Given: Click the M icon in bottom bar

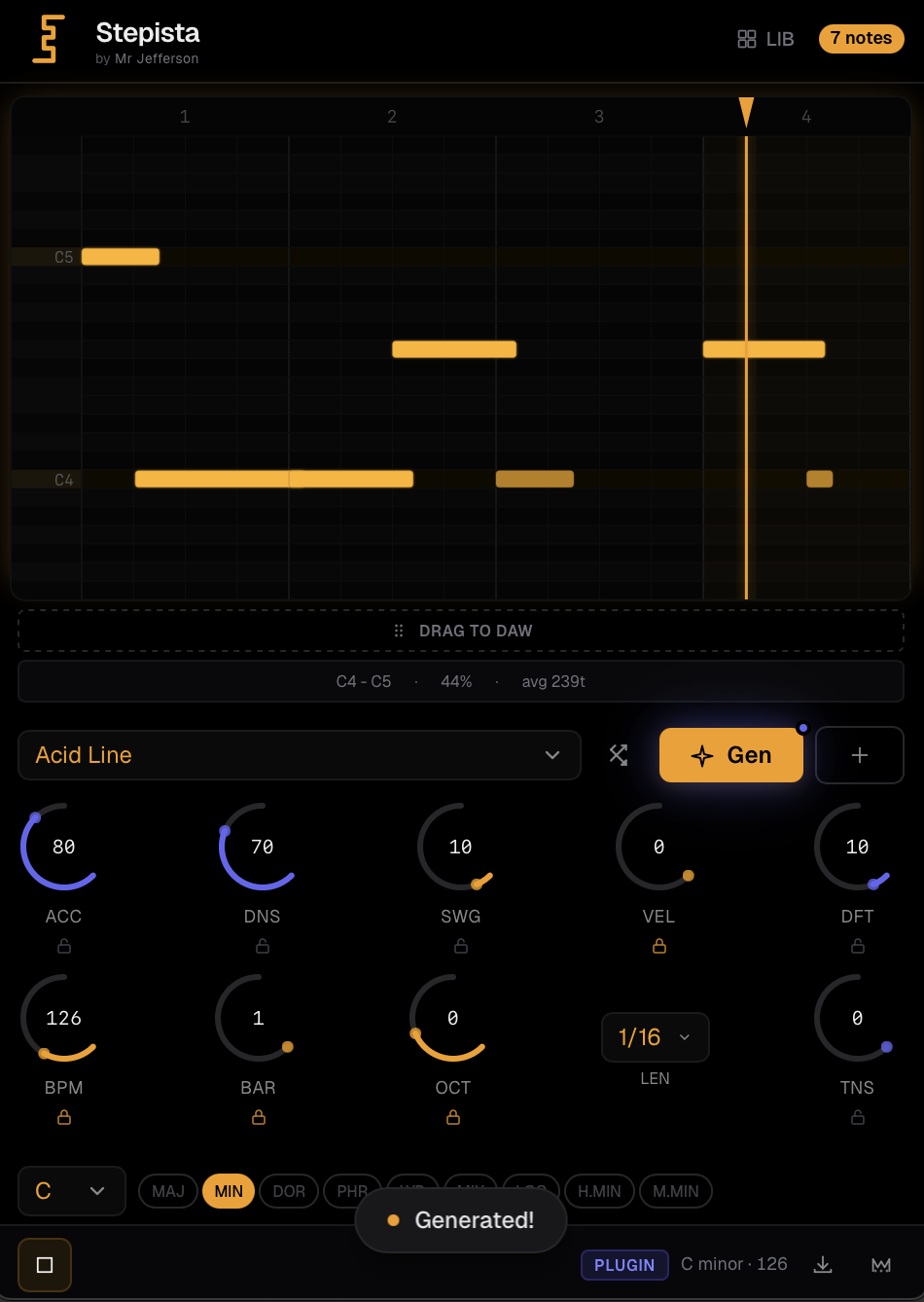Looking at the screenshot, I should [881, 1265].
